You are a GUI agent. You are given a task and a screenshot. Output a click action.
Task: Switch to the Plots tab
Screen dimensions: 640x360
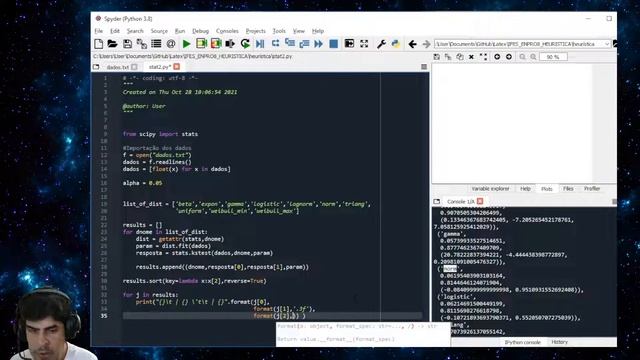547,189
